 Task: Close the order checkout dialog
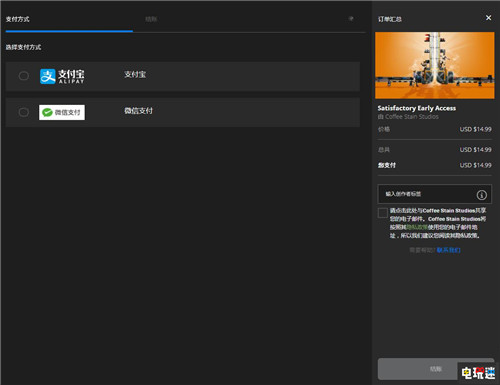(488, 18)
